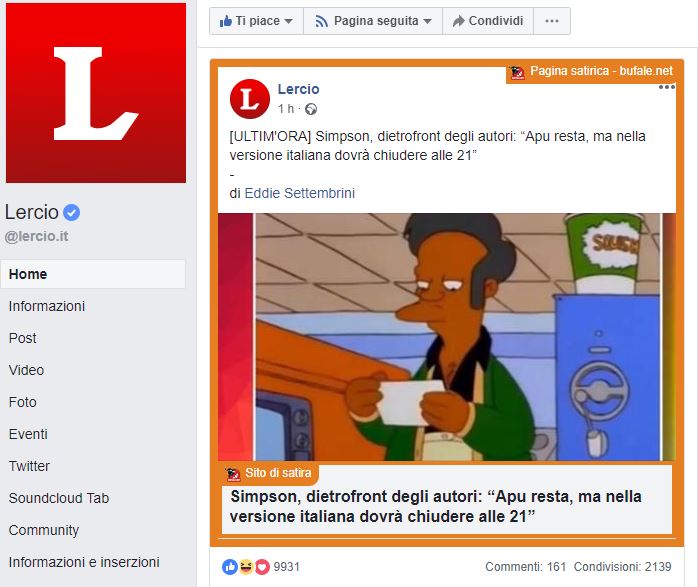Open the Informazioni tab in sidebar
The height and width of the screenshot is (587, 698).
tap(47, 306)
